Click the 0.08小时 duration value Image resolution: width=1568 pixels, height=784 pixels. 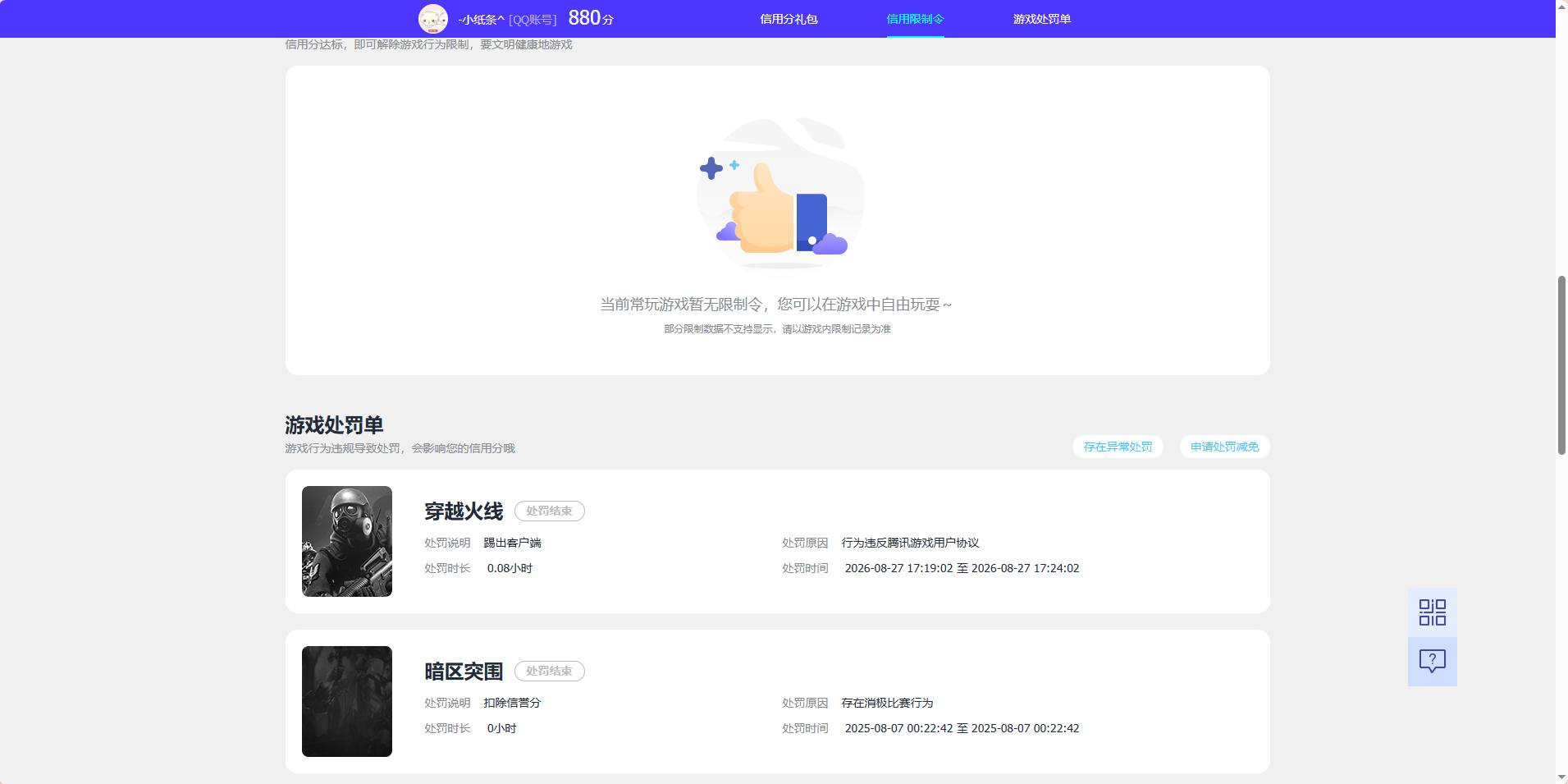click(510, 568)
